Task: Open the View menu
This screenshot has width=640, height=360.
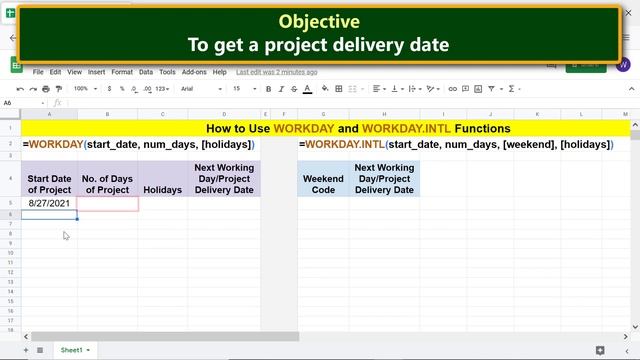Action: coord(74,72)
